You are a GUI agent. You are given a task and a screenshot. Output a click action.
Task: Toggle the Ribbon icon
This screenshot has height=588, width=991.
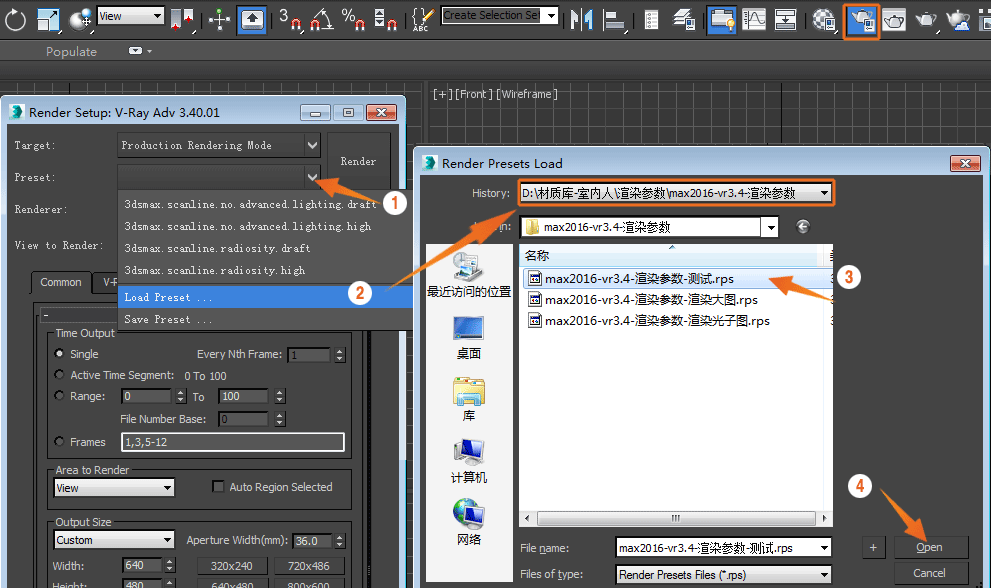pyautogui.click(x=721, y=20)
